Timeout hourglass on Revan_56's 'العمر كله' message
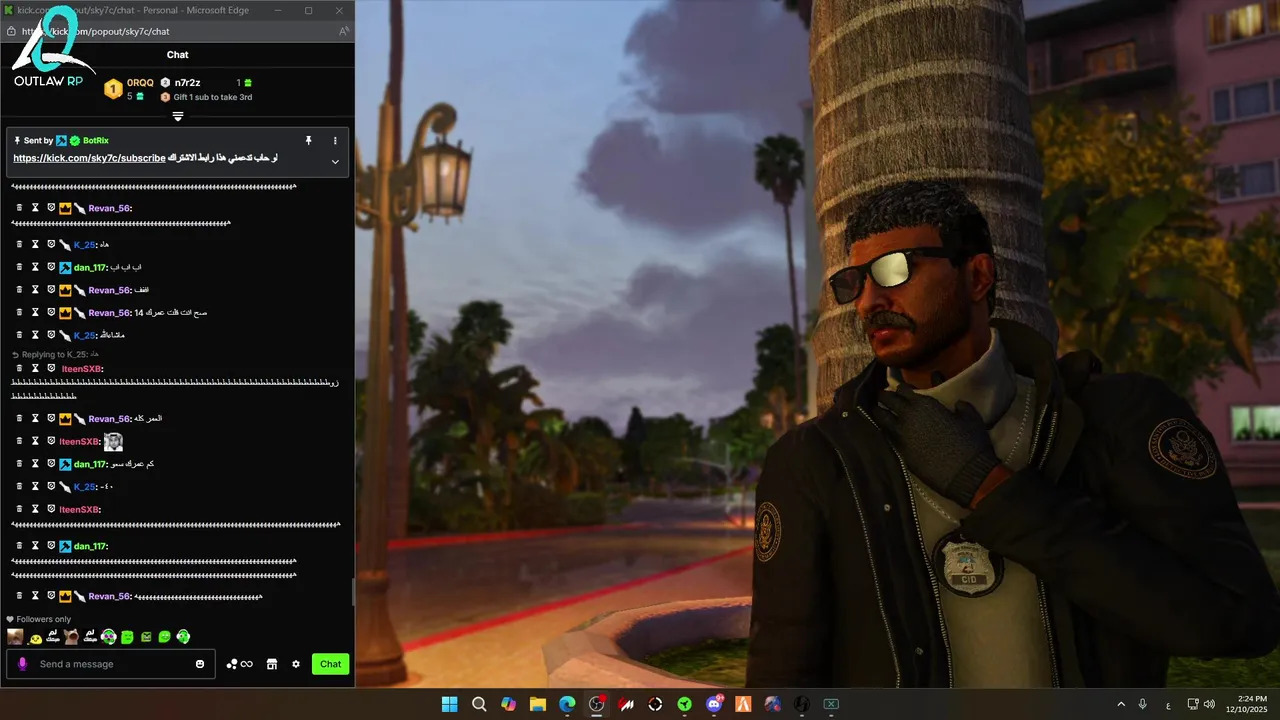1280x720 pixels. click(x=35, y=418)
